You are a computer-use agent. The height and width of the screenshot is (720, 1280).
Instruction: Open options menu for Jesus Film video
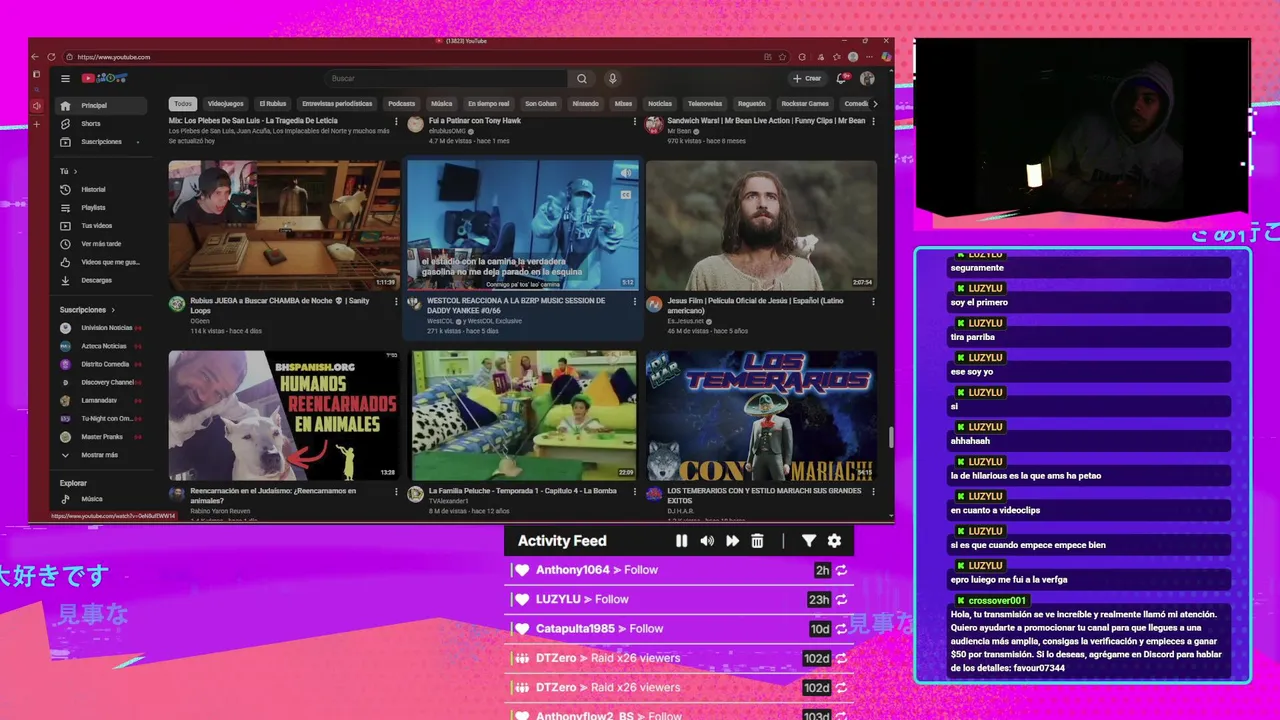(873, 301)
